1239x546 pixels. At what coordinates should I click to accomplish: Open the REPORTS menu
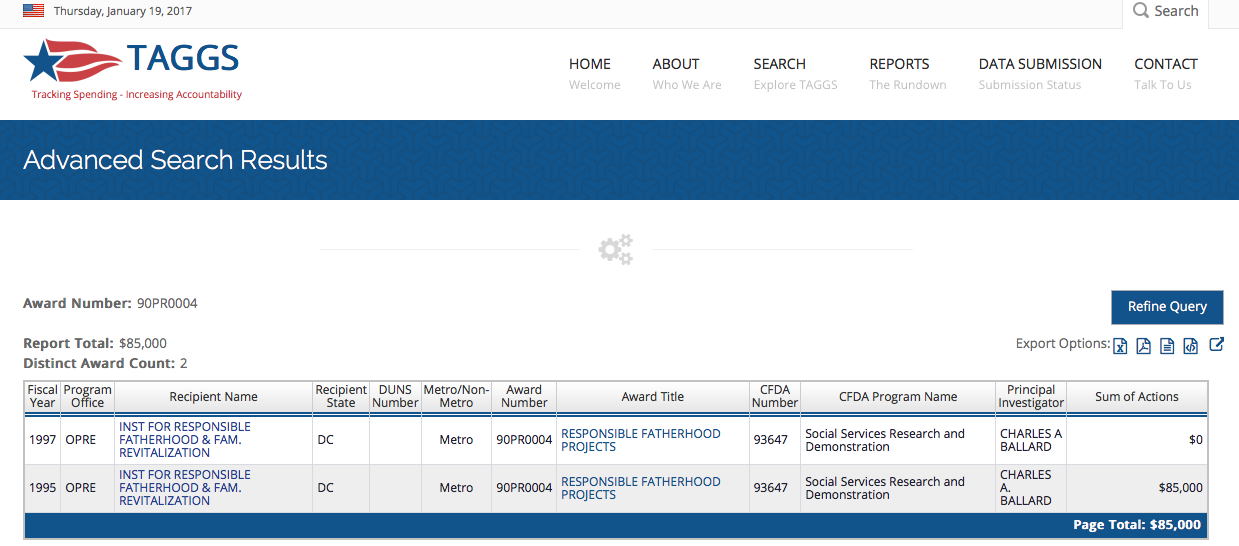(x=899, y=64)
